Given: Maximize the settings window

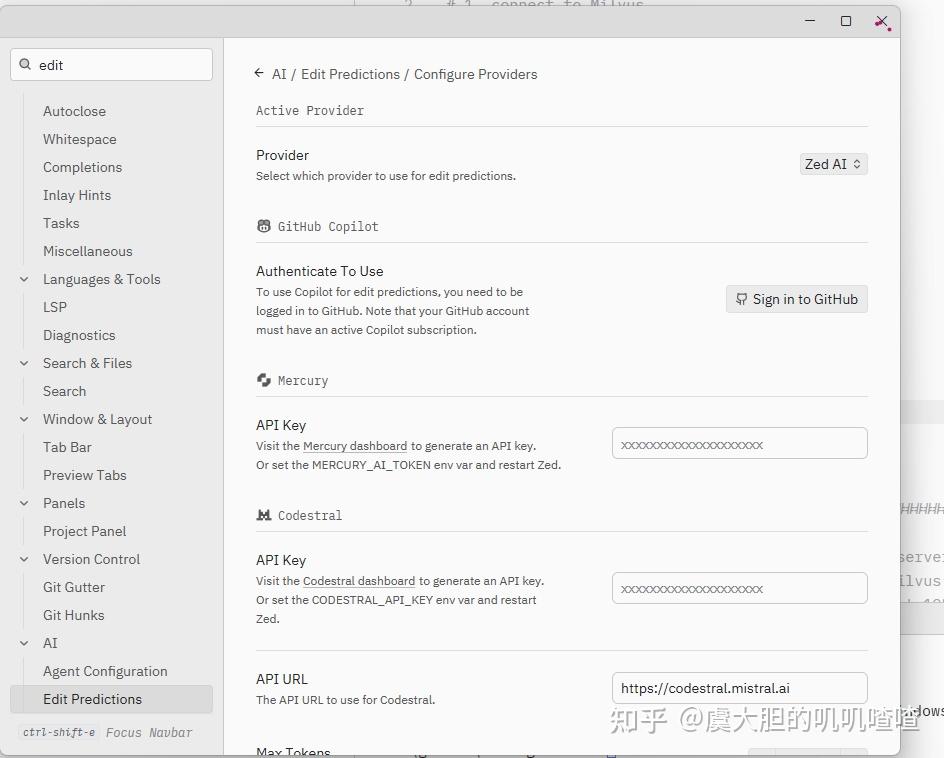Looking at the screenshot, I should click(846, 22).
